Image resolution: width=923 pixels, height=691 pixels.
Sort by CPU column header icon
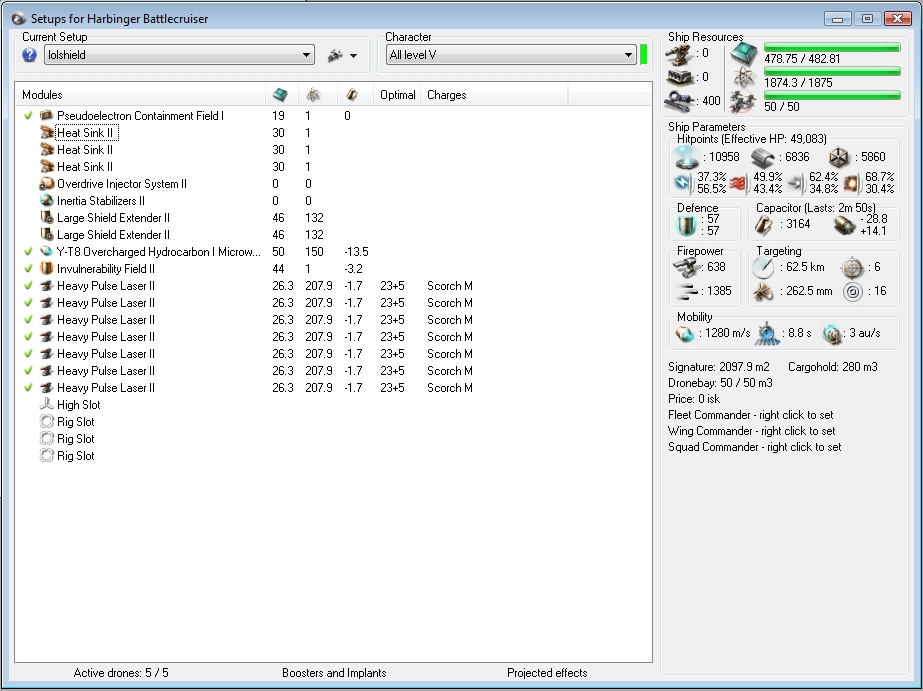click(x=280, y=94)
